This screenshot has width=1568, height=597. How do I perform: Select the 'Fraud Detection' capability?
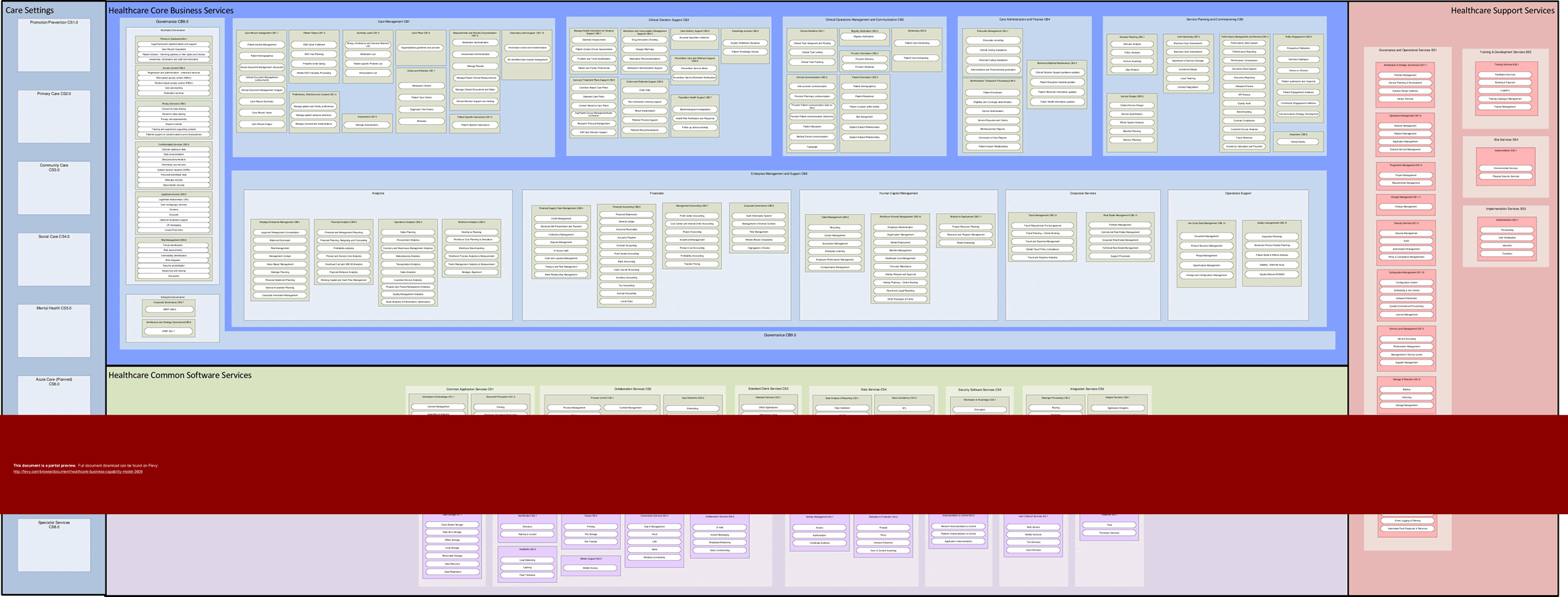click(x=1244, y=138)
